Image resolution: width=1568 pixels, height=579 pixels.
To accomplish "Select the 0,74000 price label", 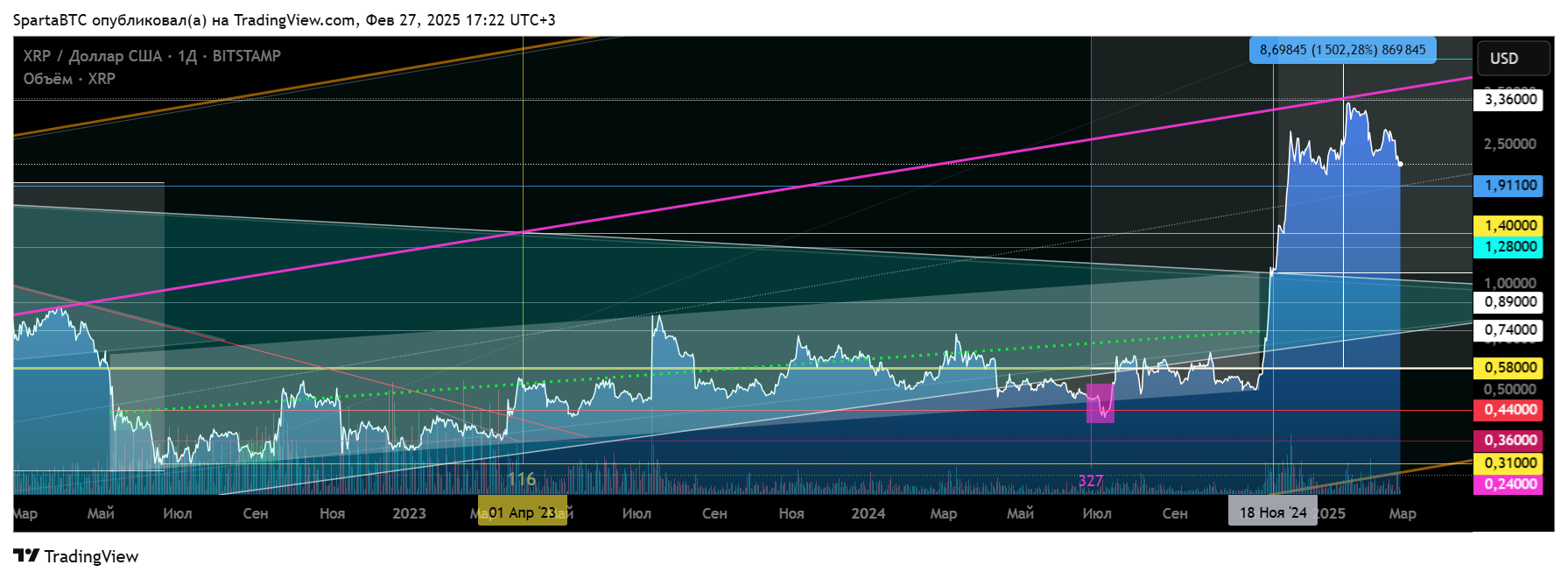I will [1510, 330].
